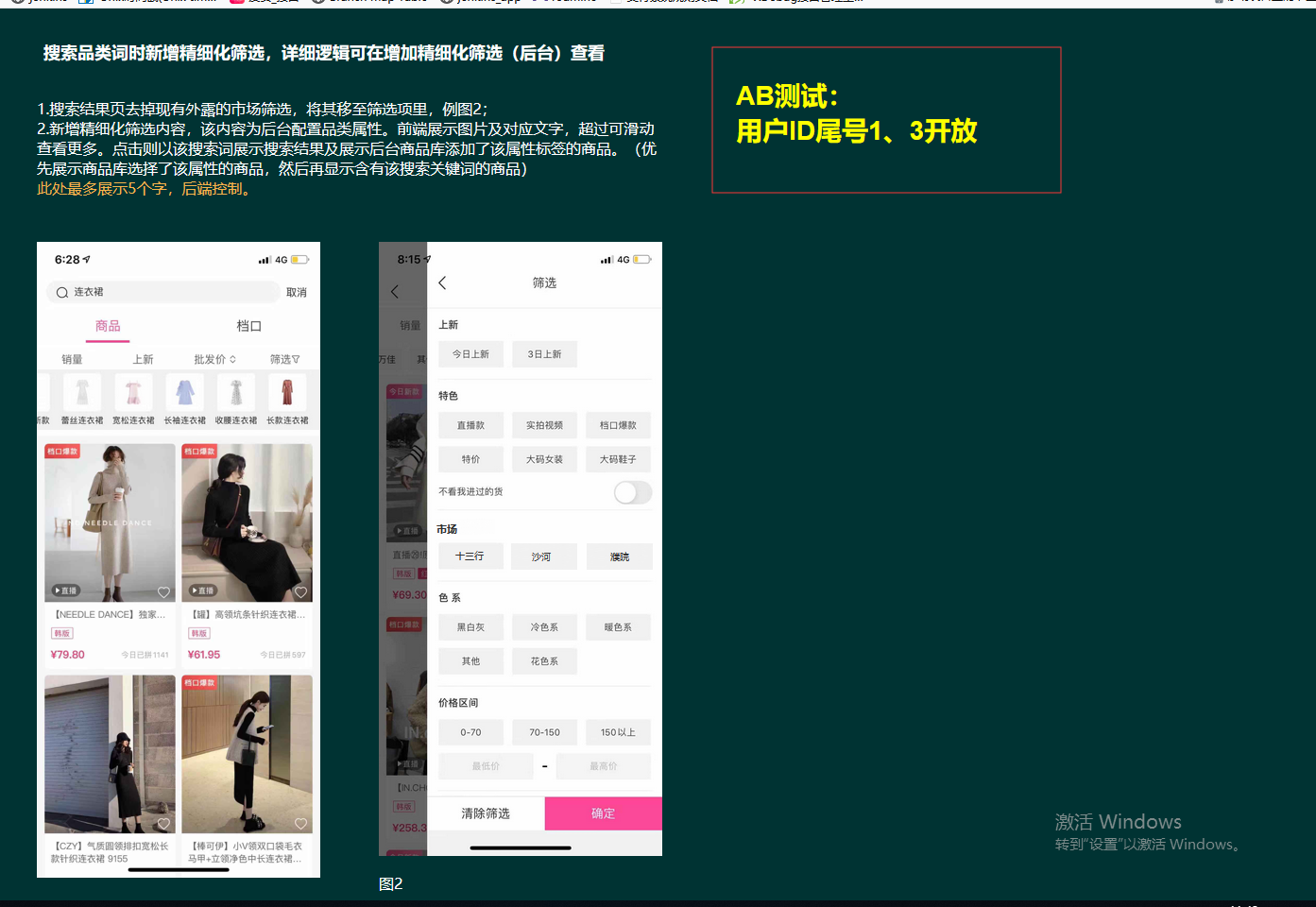
Task: Click the 最高价 input field
Action: tap(604, 766)
